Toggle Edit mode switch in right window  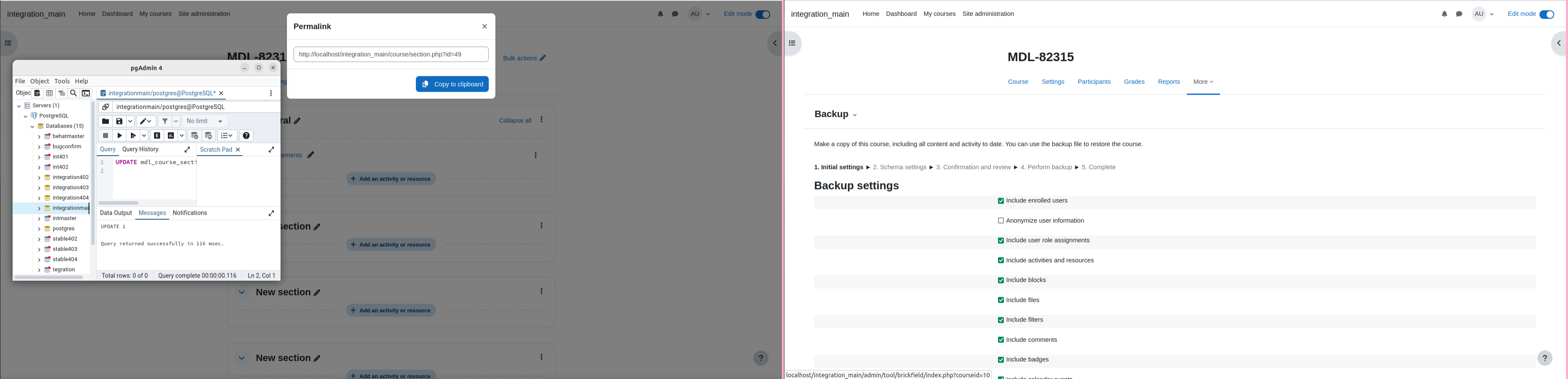point(1547,15)
